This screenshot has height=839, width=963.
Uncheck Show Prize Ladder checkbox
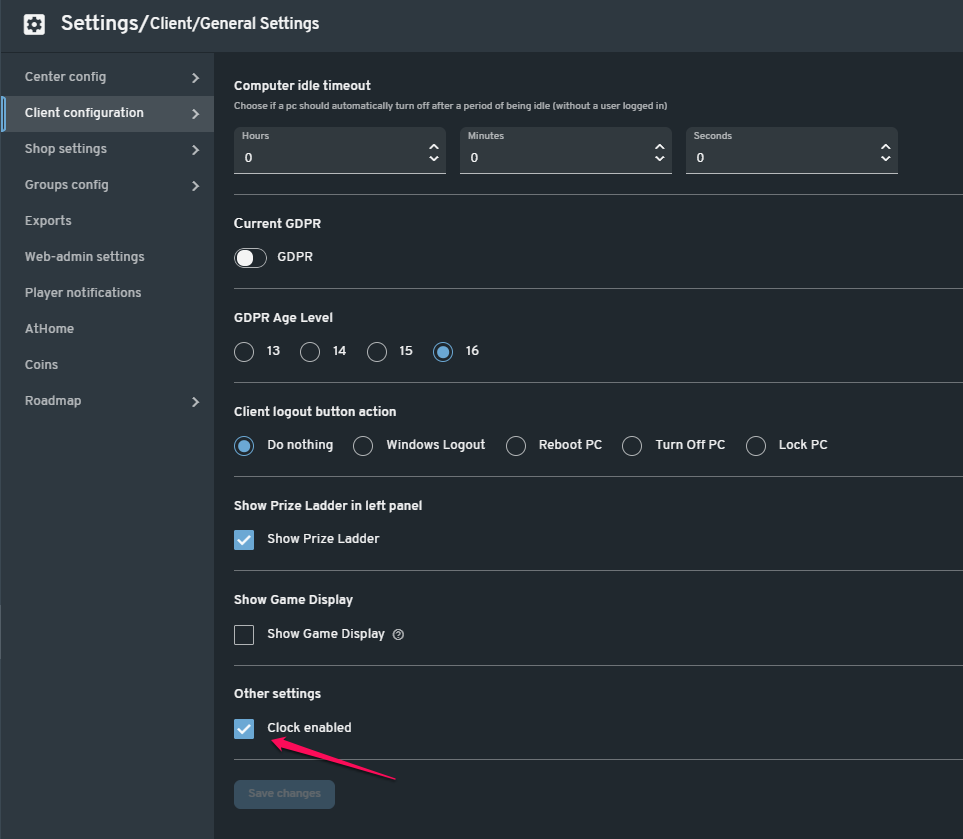(x=244, y=540)
